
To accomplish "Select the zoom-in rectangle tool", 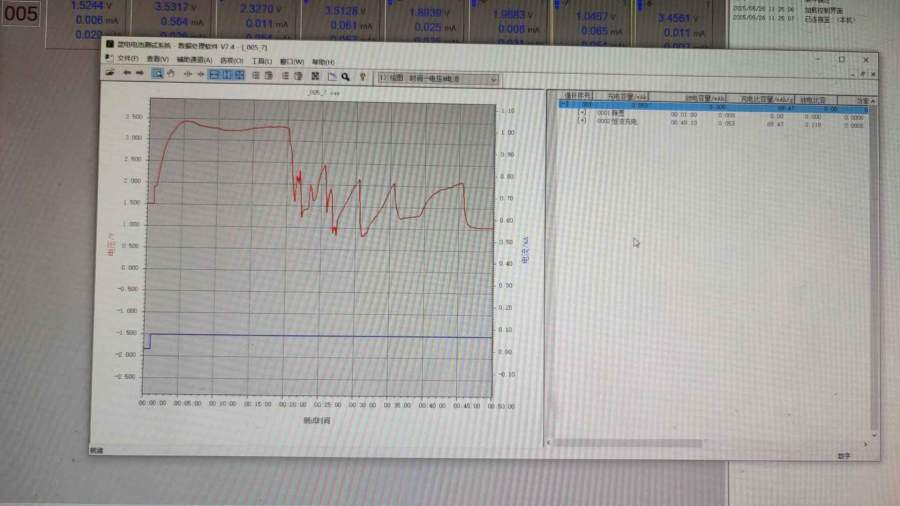I will 158,75.
